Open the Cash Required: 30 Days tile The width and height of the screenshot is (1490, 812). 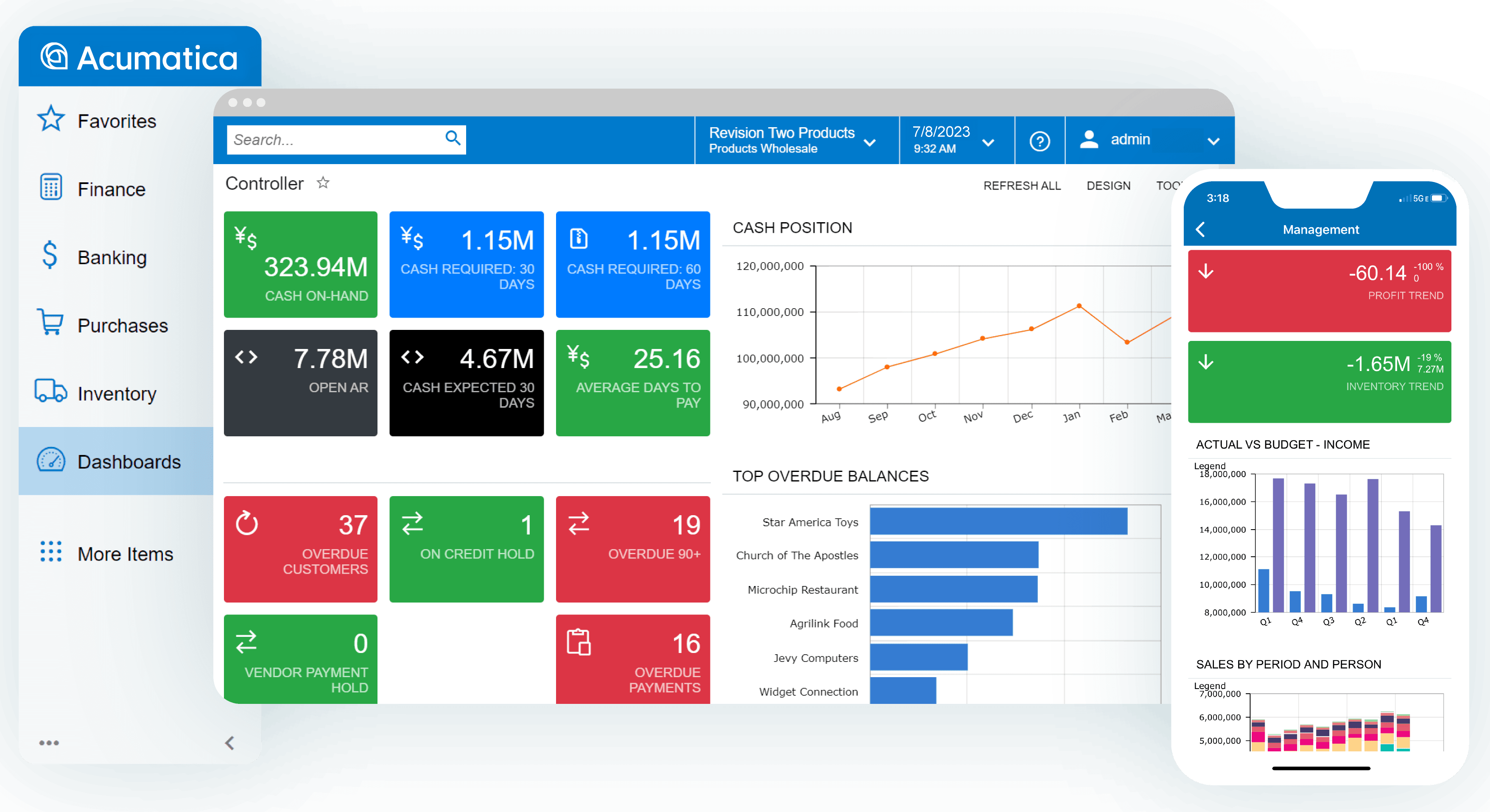[467, 264]
